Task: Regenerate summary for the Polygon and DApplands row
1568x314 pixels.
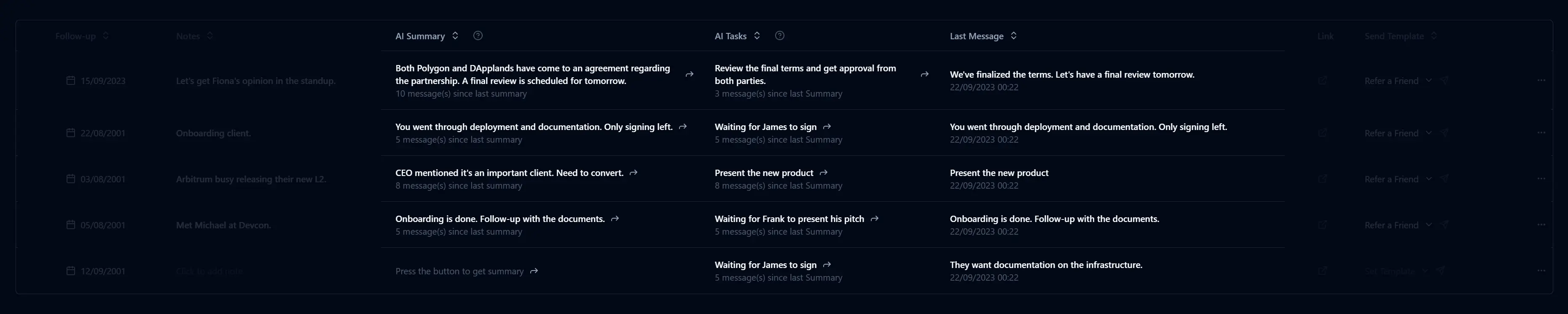Action: click(x=689, y=74)
